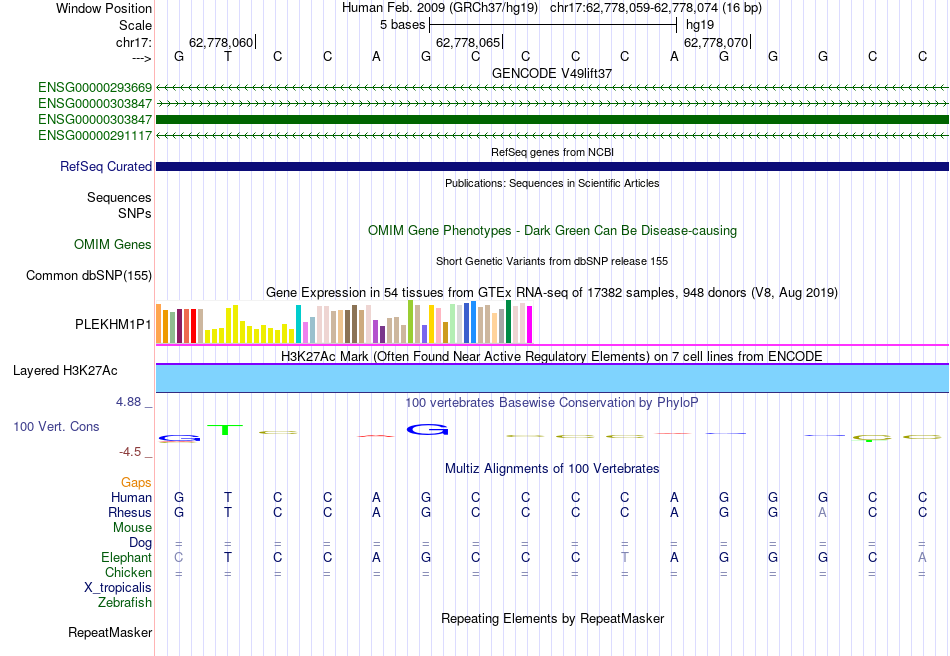Click the Layered H3K27Ac track label
Image resolution: width=950 pixels, height=656 pixels.
65,371
